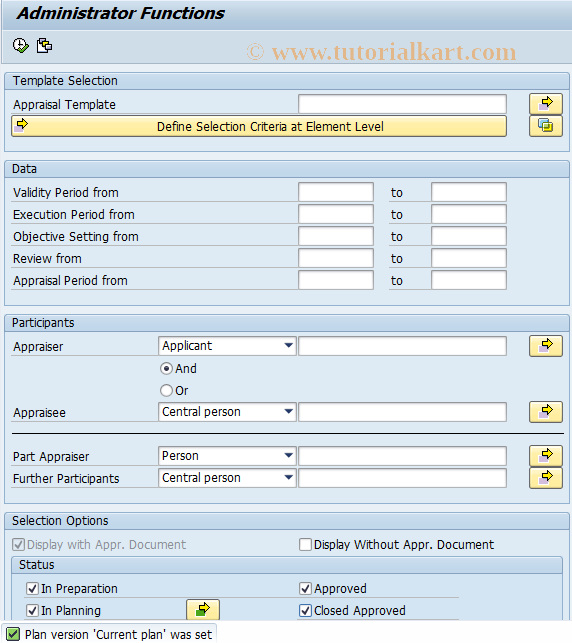This screenshot has width=572, height=643.
Task: Enable Display Without Appr. Document checkbox
Action: [305, 545]
